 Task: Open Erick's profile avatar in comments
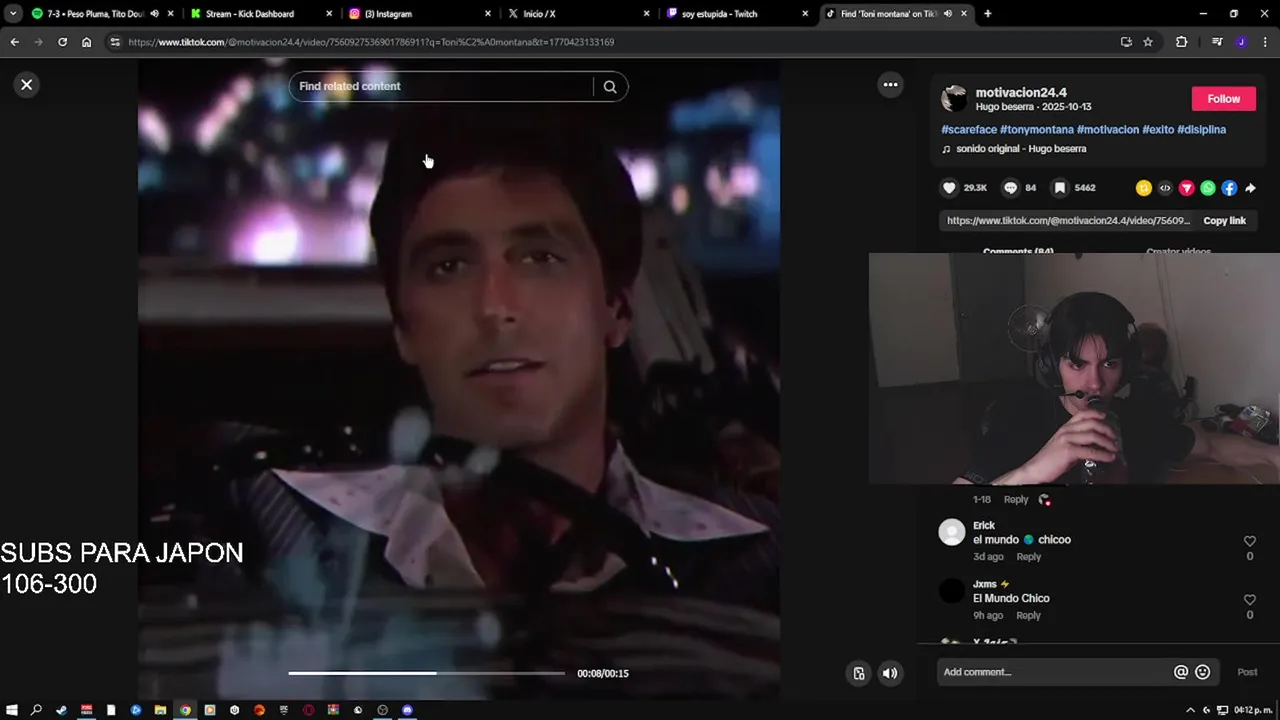(951, 532)
